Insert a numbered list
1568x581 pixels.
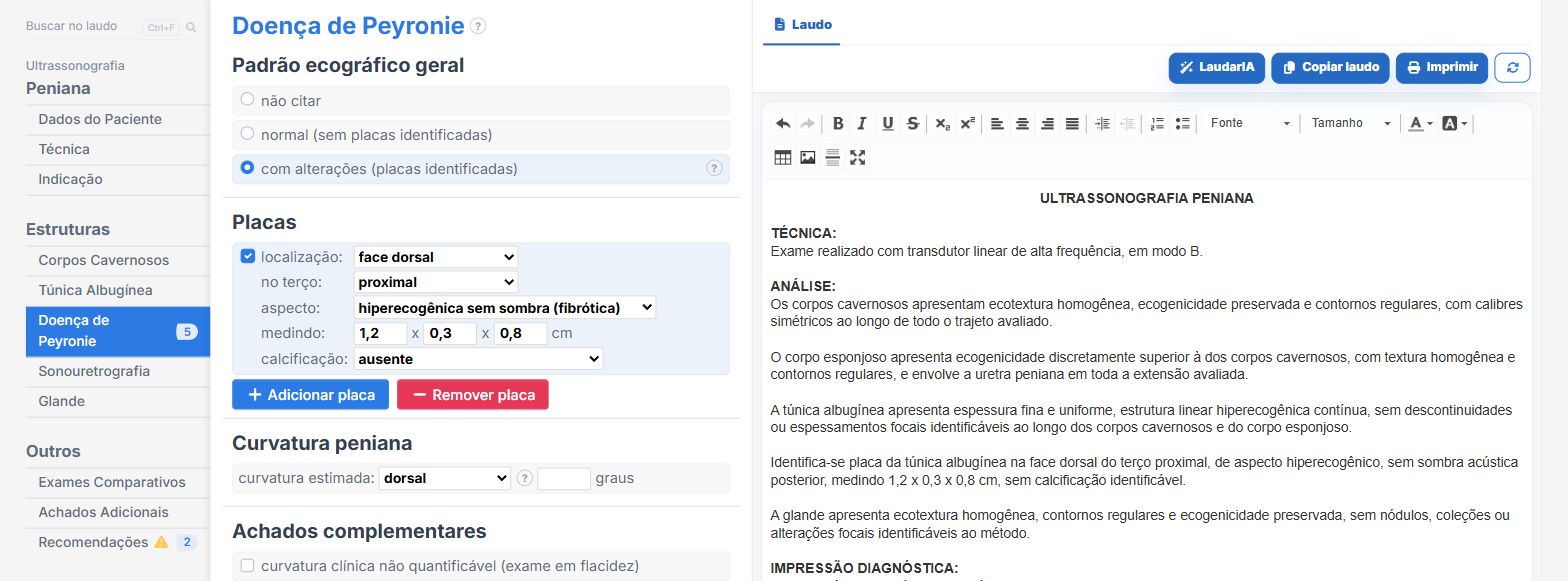[x=1157, y=124]
